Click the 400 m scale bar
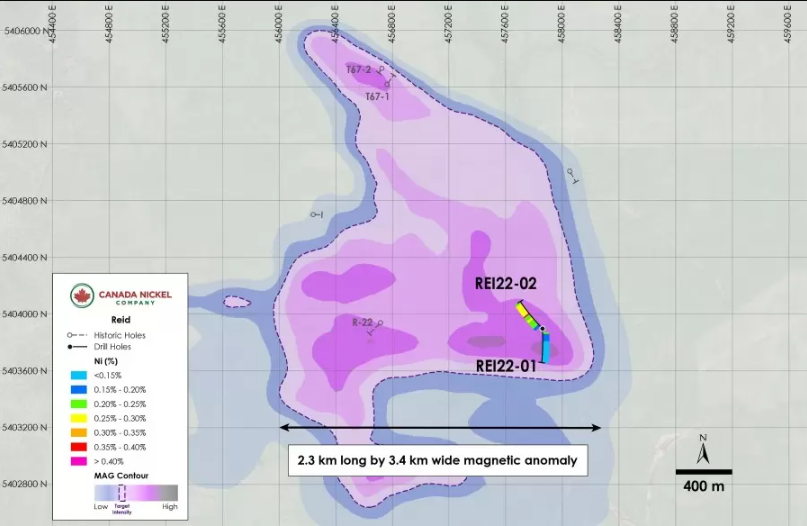The width and height of the screenshot is (807, 526). tap(703, 472)
